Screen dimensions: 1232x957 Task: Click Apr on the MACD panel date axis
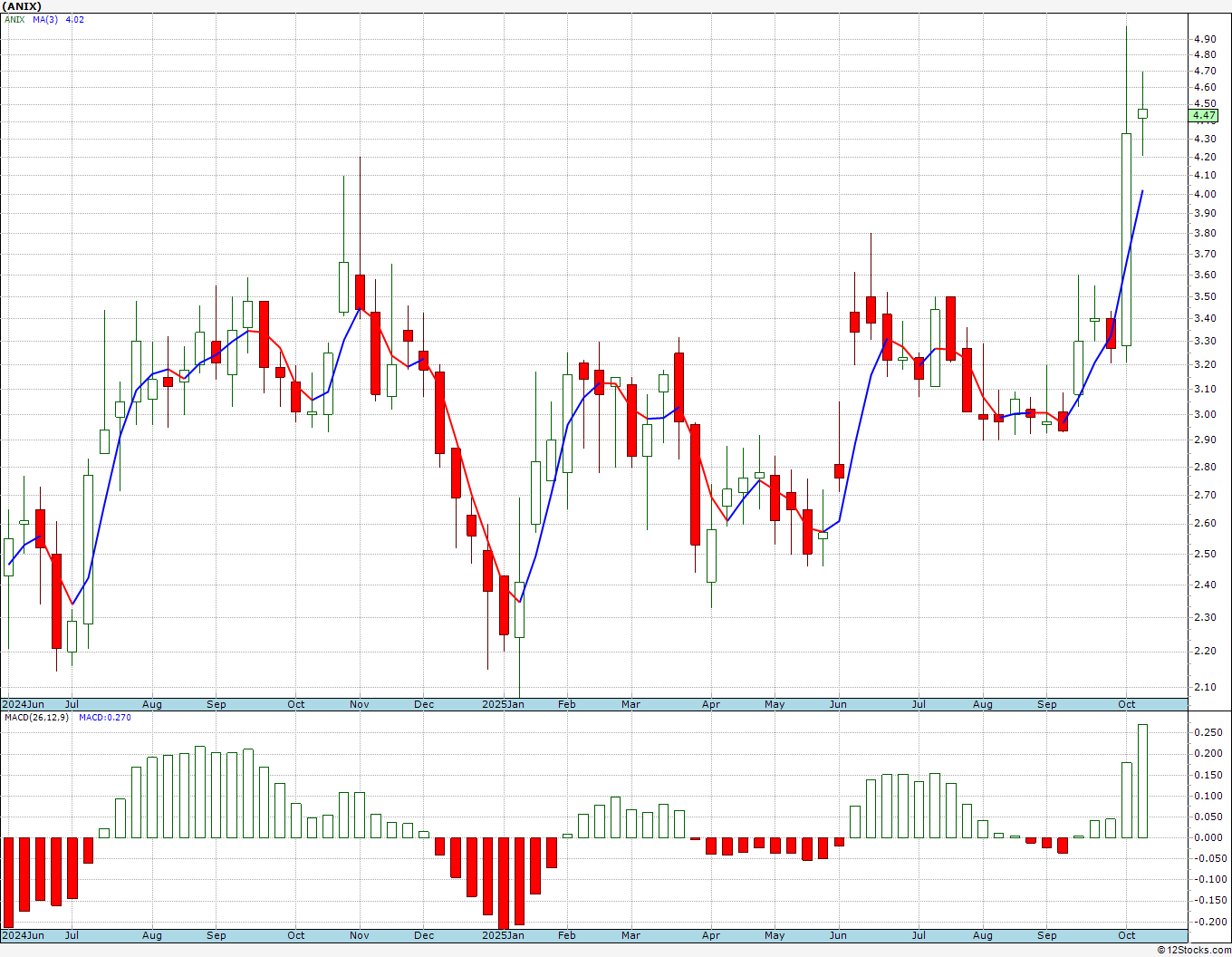click(x=711, y=935)
